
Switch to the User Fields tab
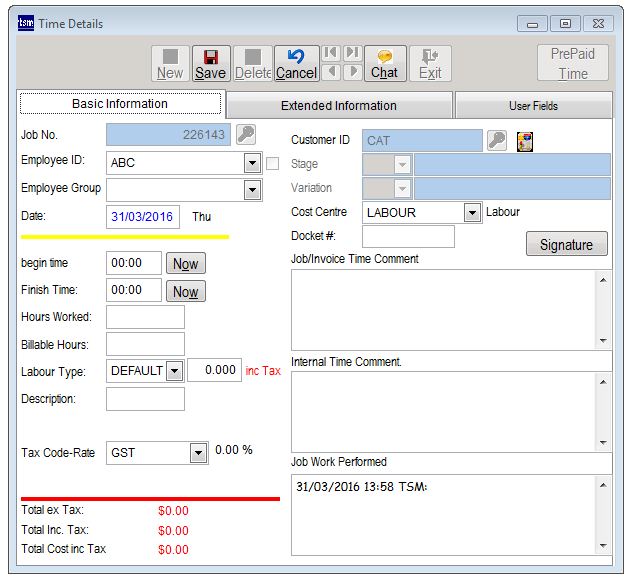click(533, 105)
